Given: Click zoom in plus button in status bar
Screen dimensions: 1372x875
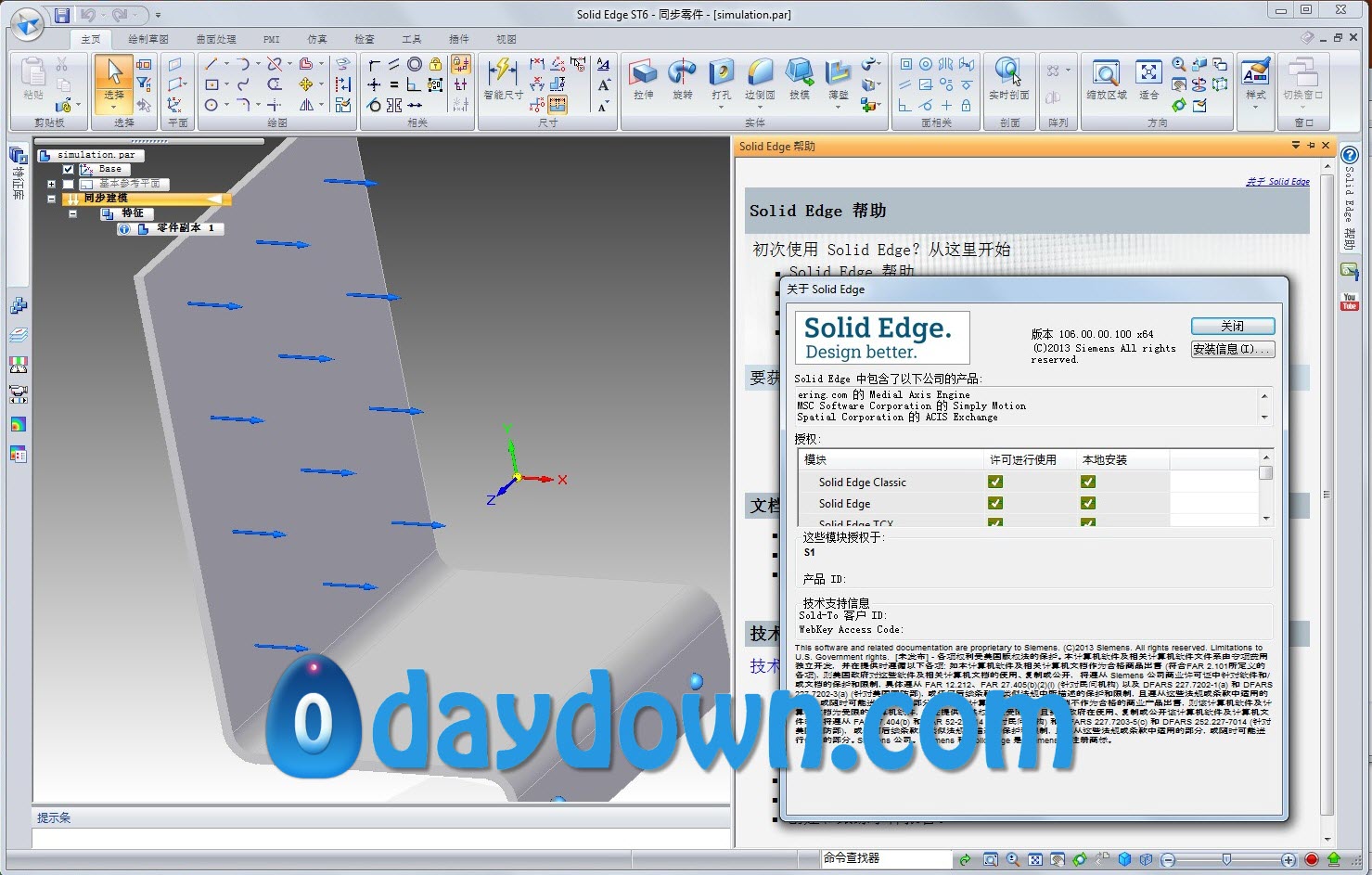Looking at the screenshot, I should pos(1289,860).
